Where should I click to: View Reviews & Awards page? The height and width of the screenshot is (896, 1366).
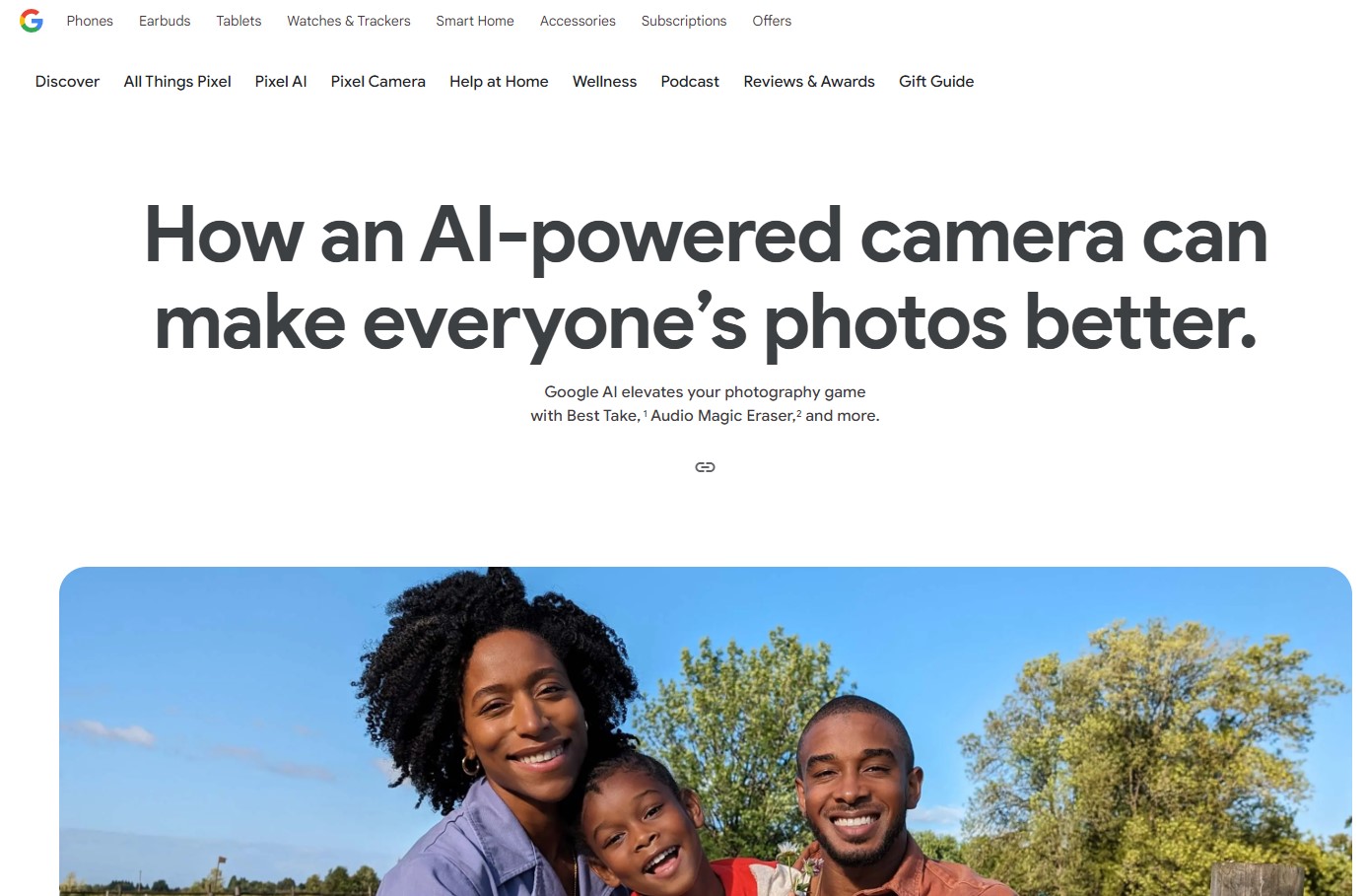tap(809, 82)
